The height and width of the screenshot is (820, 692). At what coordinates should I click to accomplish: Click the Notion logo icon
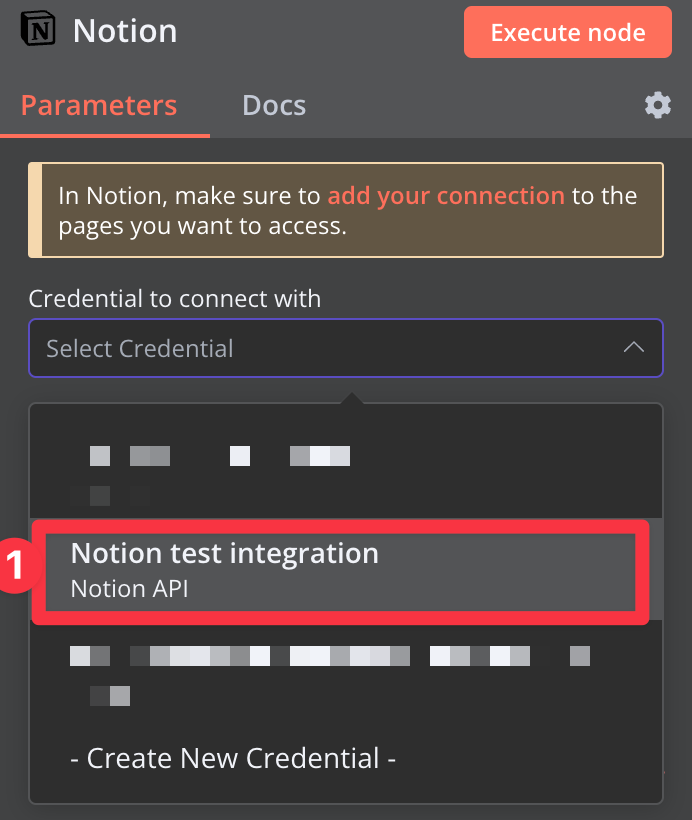[40, 31]
